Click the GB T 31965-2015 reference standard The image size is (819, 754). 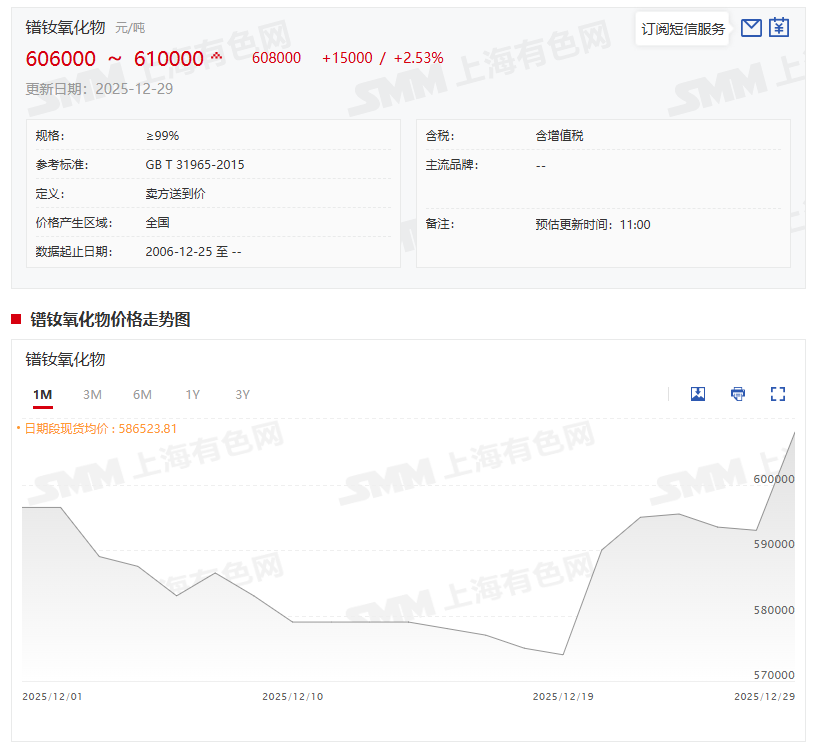point(195,164)
